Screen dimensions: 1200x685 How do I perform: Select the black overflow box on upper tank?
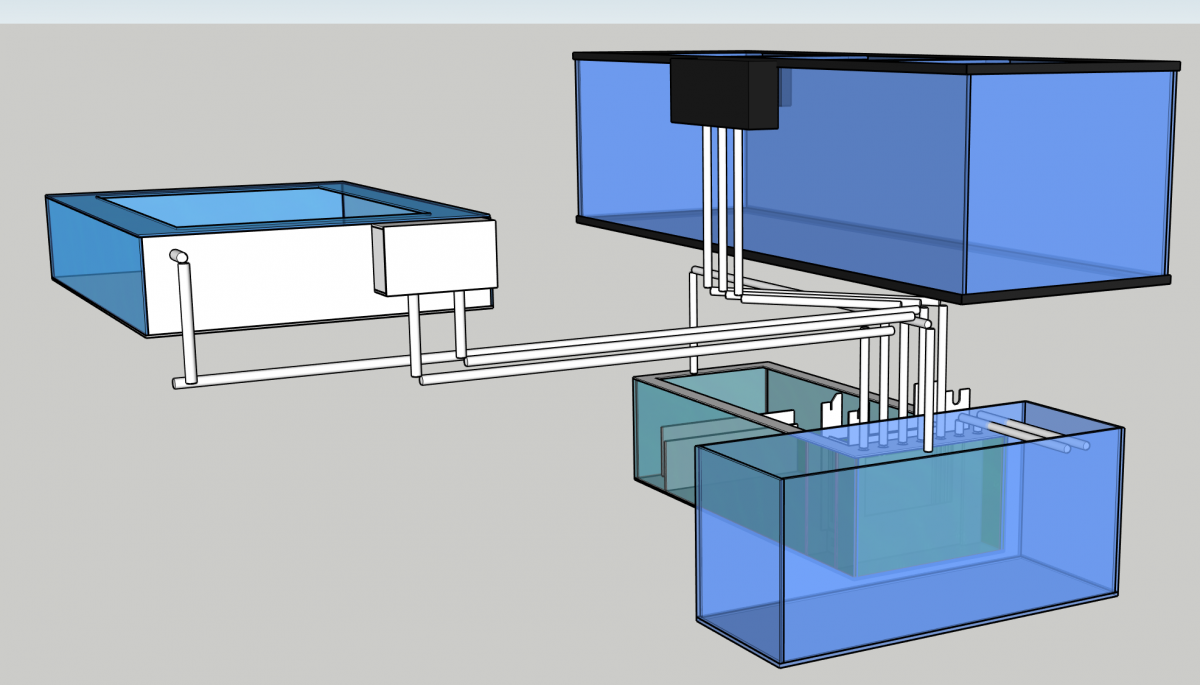[723, 92]
